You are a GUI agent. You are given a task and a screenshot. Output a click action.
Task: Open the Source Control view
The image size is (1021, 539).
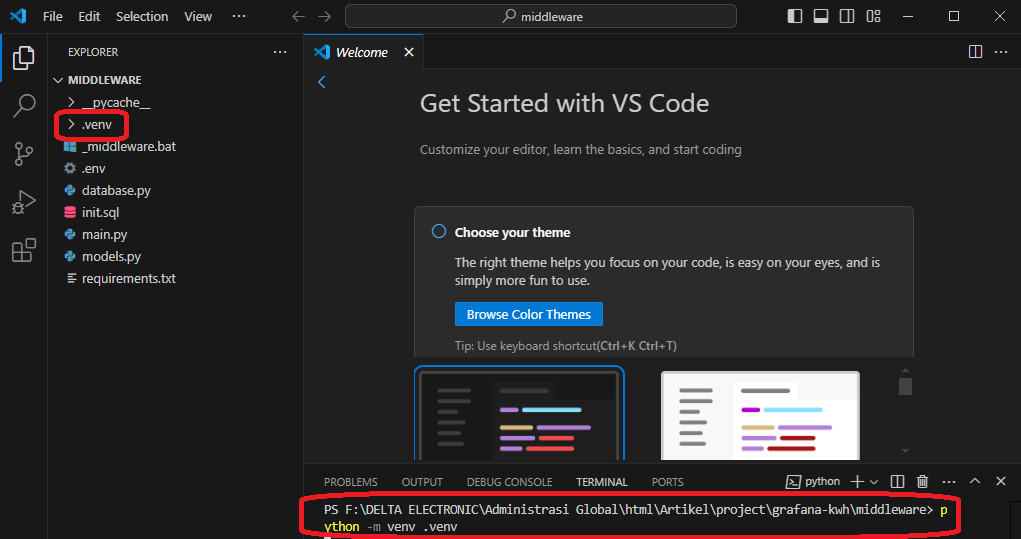pyautogui.click(x=24, y=154)
